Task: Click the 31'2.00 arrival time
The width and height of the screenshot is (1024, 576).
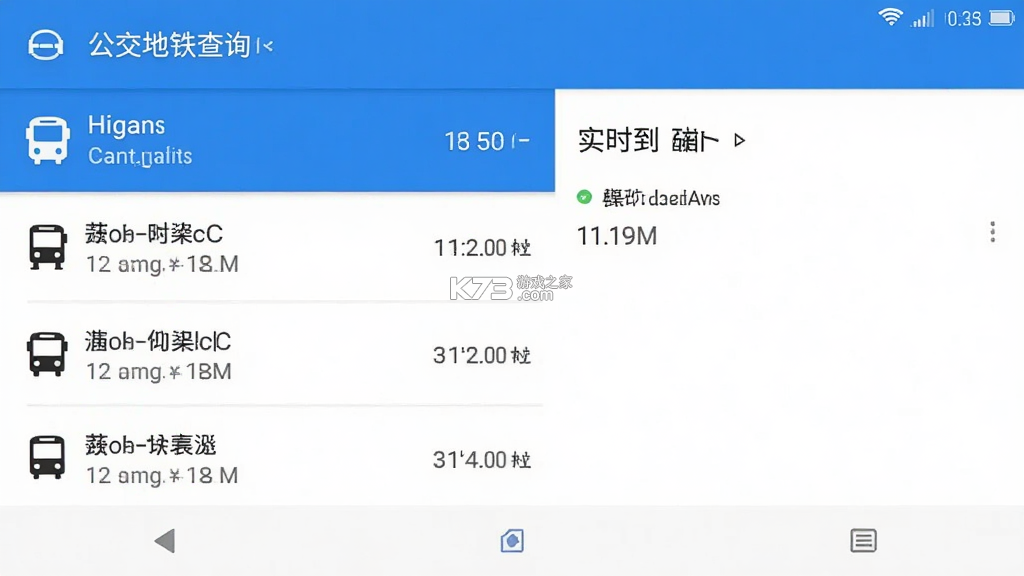Action: [482, 355]
